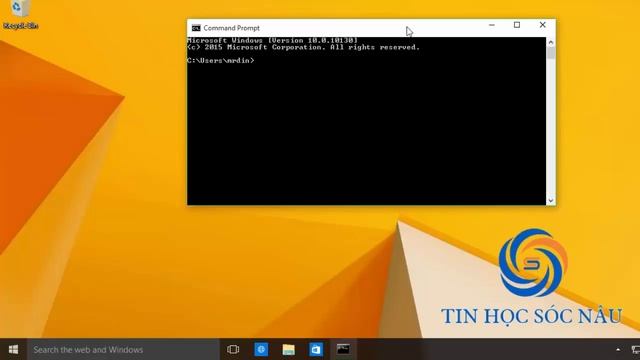Select the Command Prompt taskbar icon
This screenshot has height=360, width=640.
pyautogui.click(x=343, y=349)
